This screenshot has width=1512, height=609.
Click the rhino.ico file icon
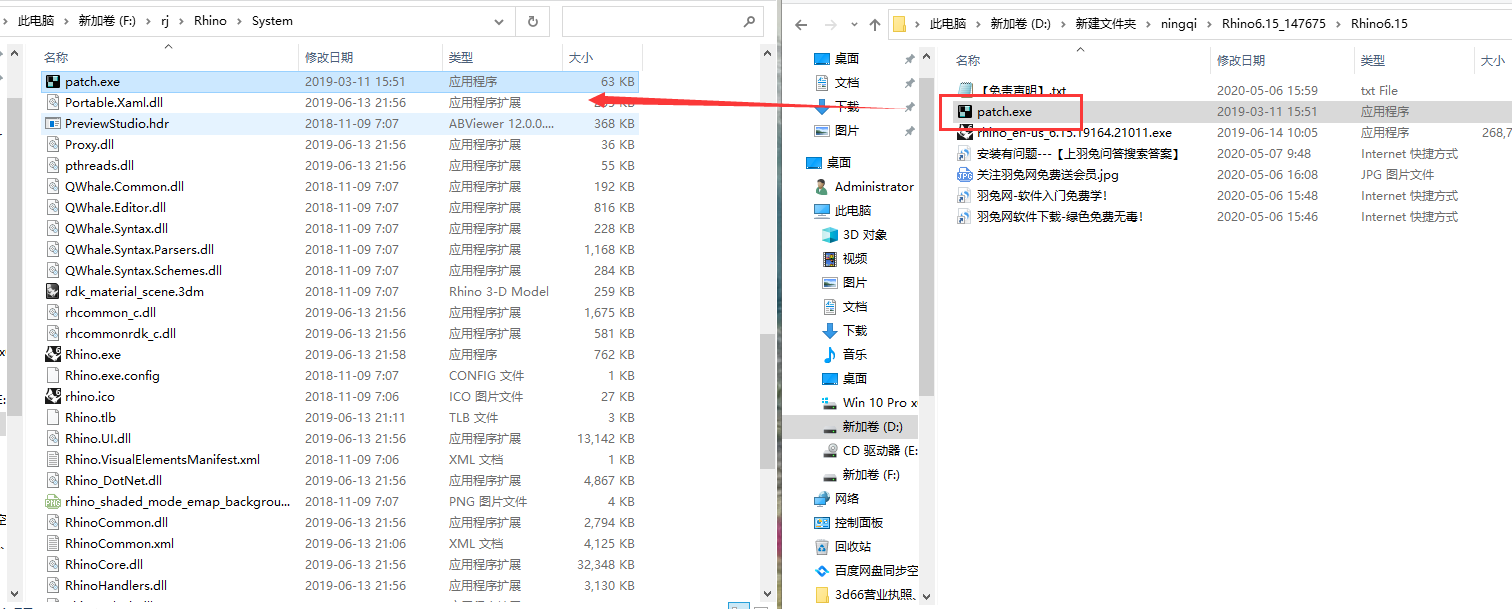click(54, 396)
